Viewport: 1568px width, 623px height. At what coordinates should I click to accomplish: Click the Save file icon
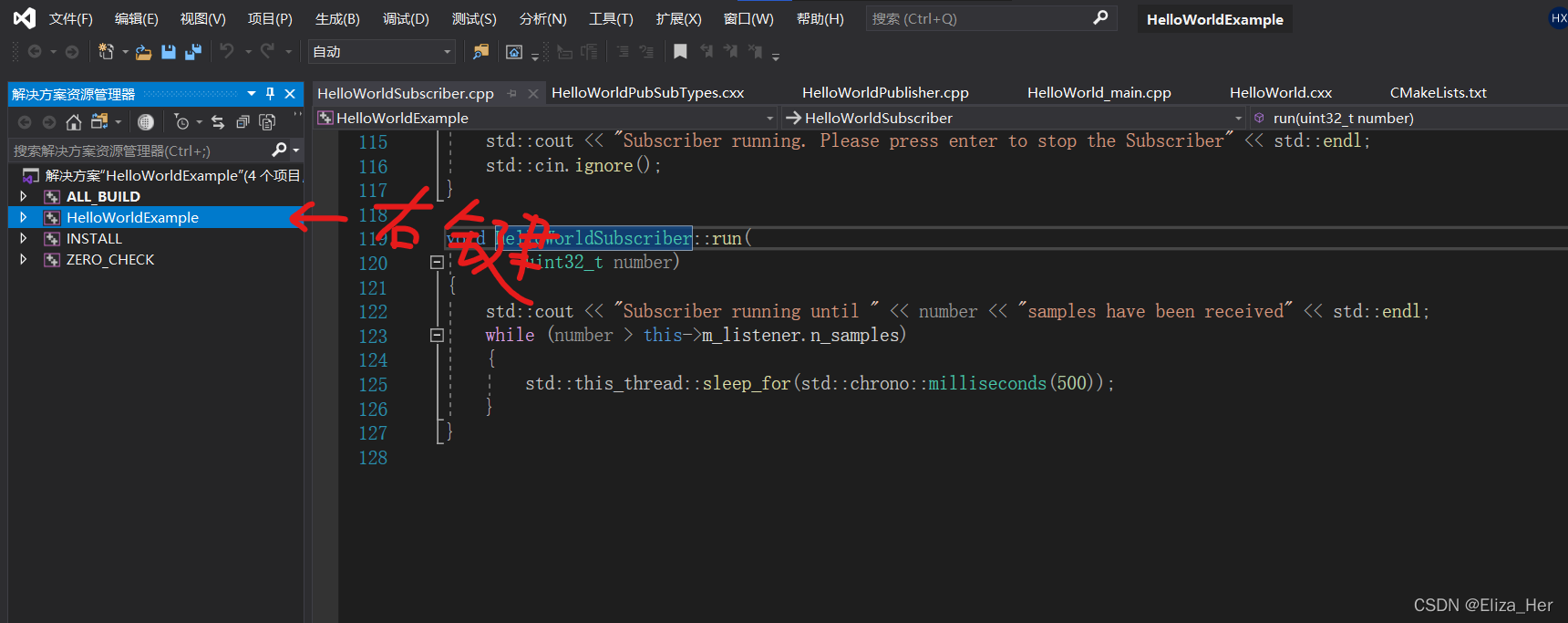point(169,52)
